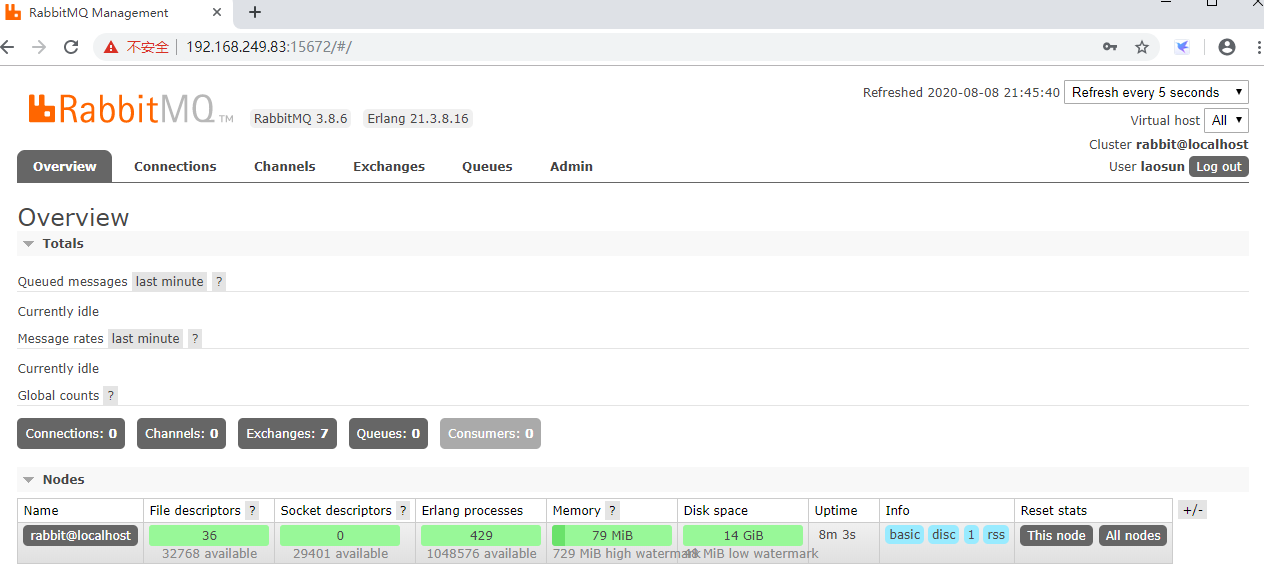Open the Refresh every 5 seconds dropdown
The image size is (1264, 578).
(x=1156, y=92)
